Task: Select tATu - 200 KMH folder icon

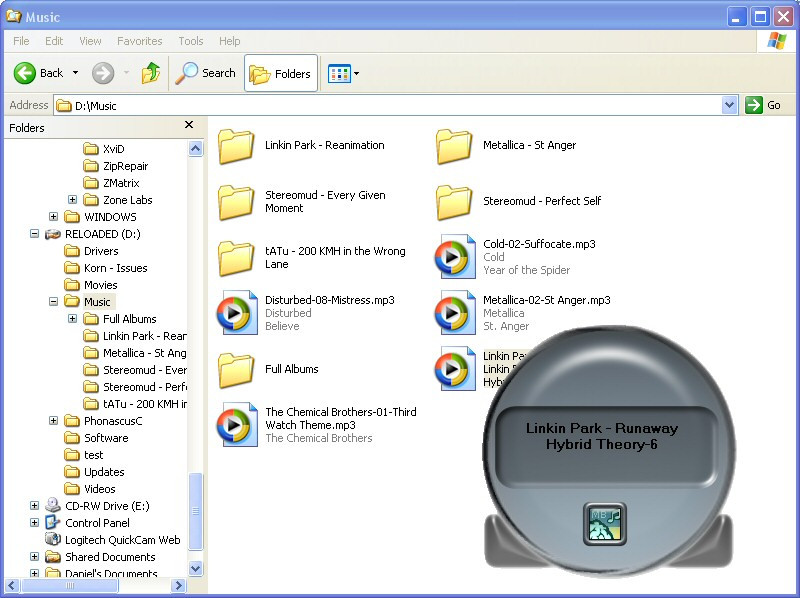Action: 236,258
